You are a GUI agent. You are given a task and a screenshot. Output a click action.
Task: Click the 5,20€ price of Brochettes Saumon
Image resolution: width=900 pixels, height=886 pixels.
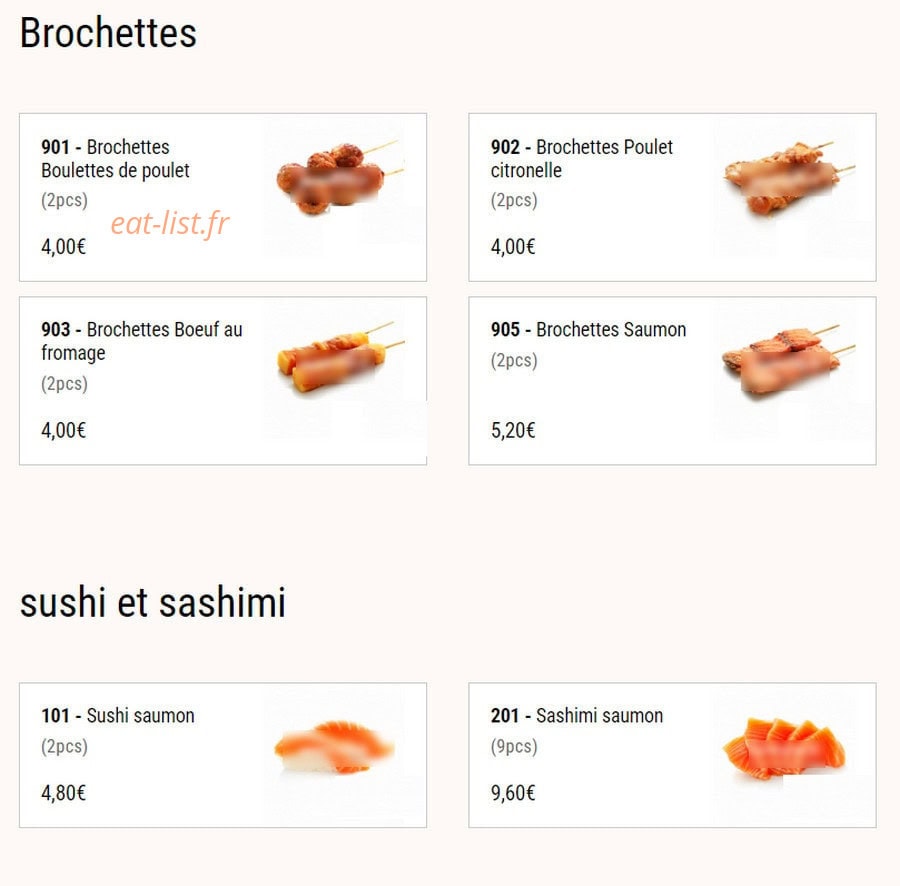tap(513, 430)
